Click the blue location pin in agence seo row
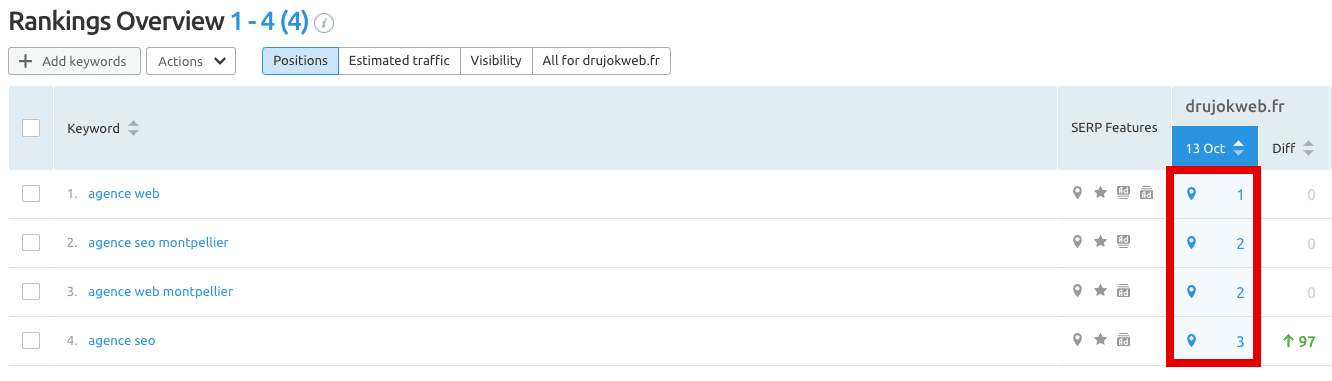 tap(1191, 341)
